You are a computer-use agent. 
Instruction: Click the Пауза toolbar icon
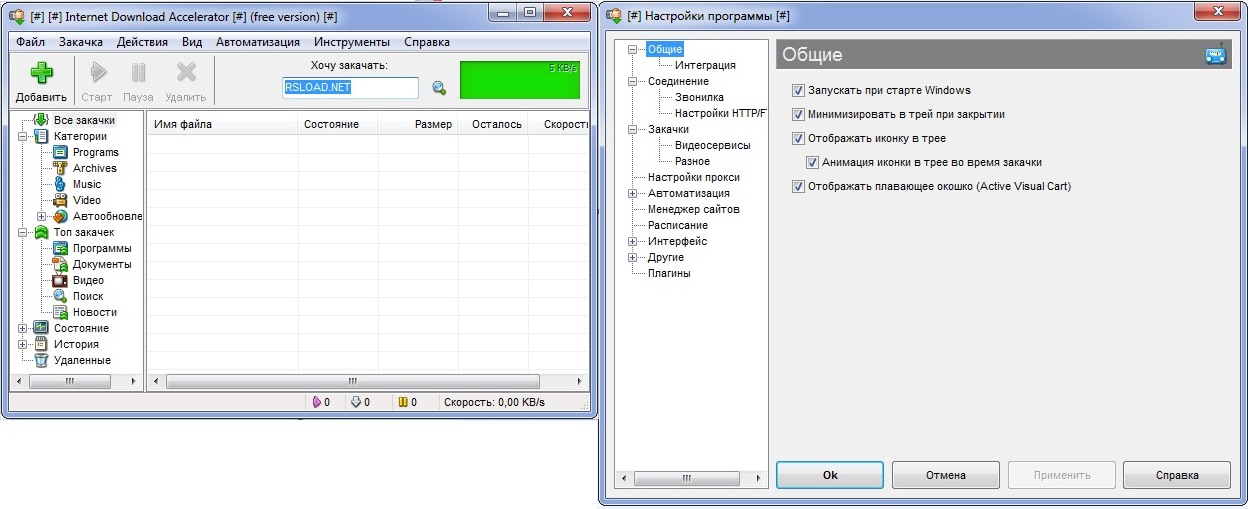(139, 73)
